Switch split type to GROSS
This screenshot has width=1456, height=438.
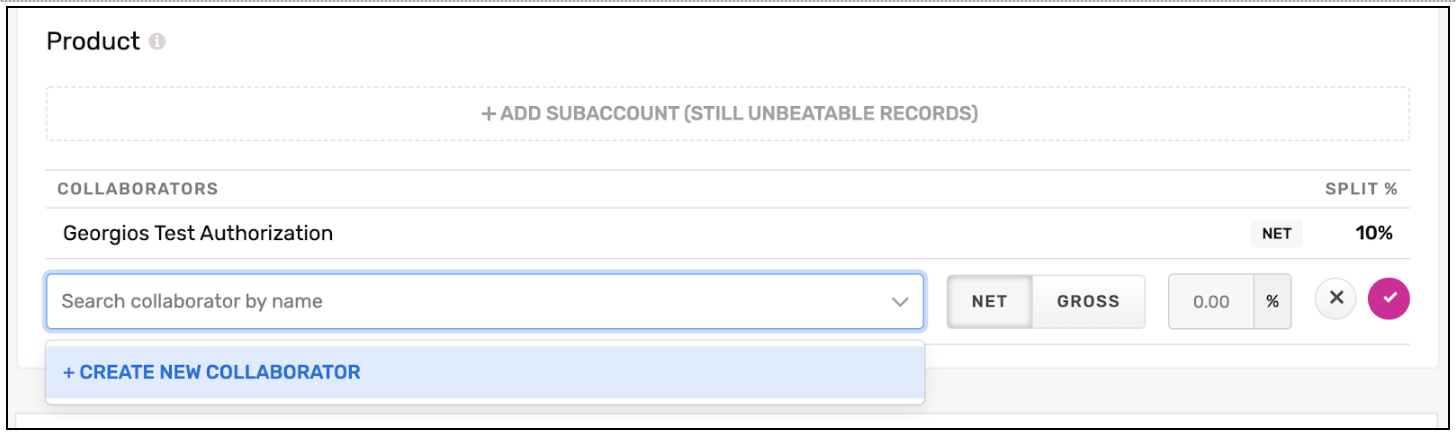[1088, 301]
